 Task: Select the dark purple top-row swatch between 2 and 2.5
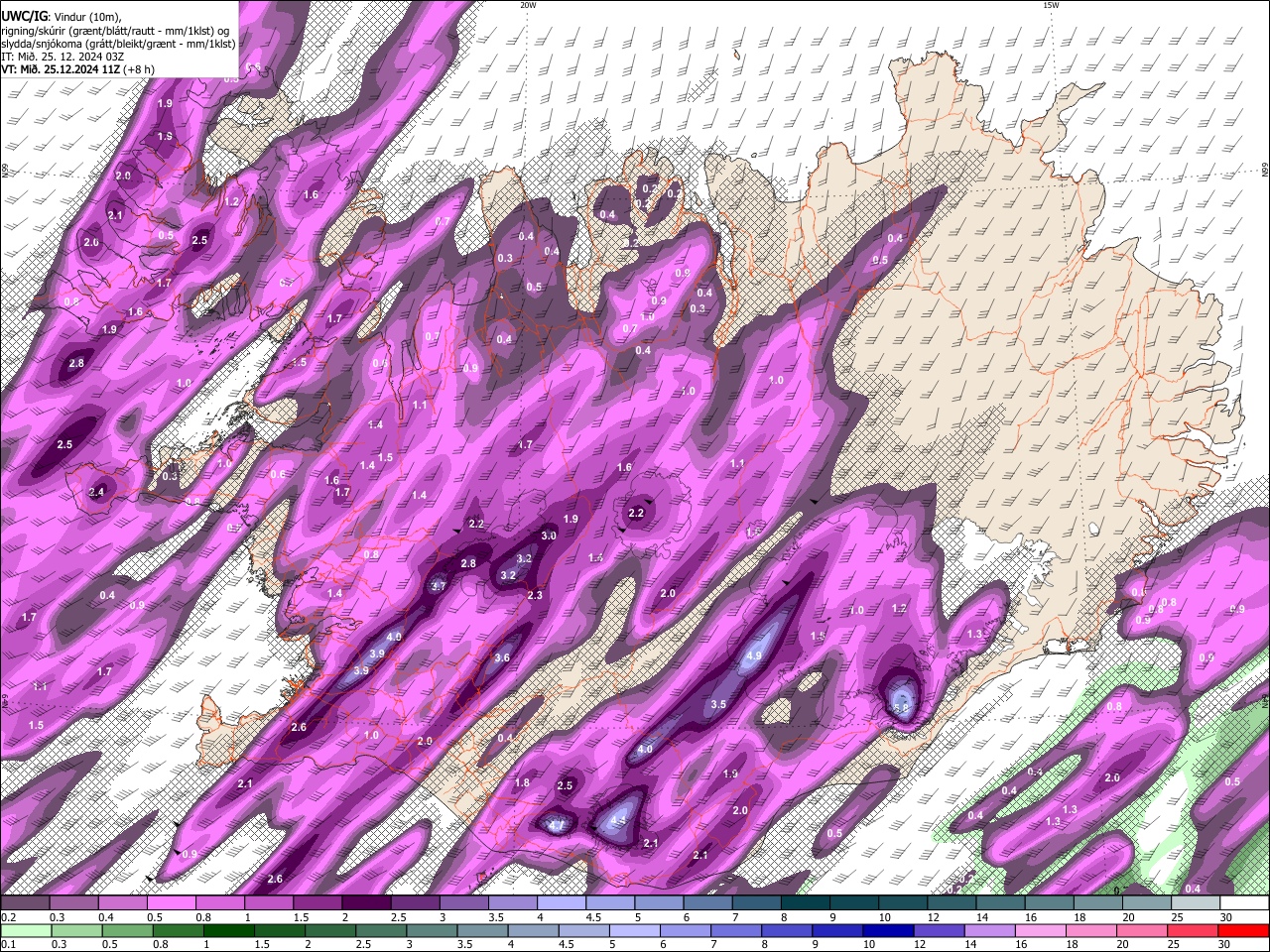(366, 903)
